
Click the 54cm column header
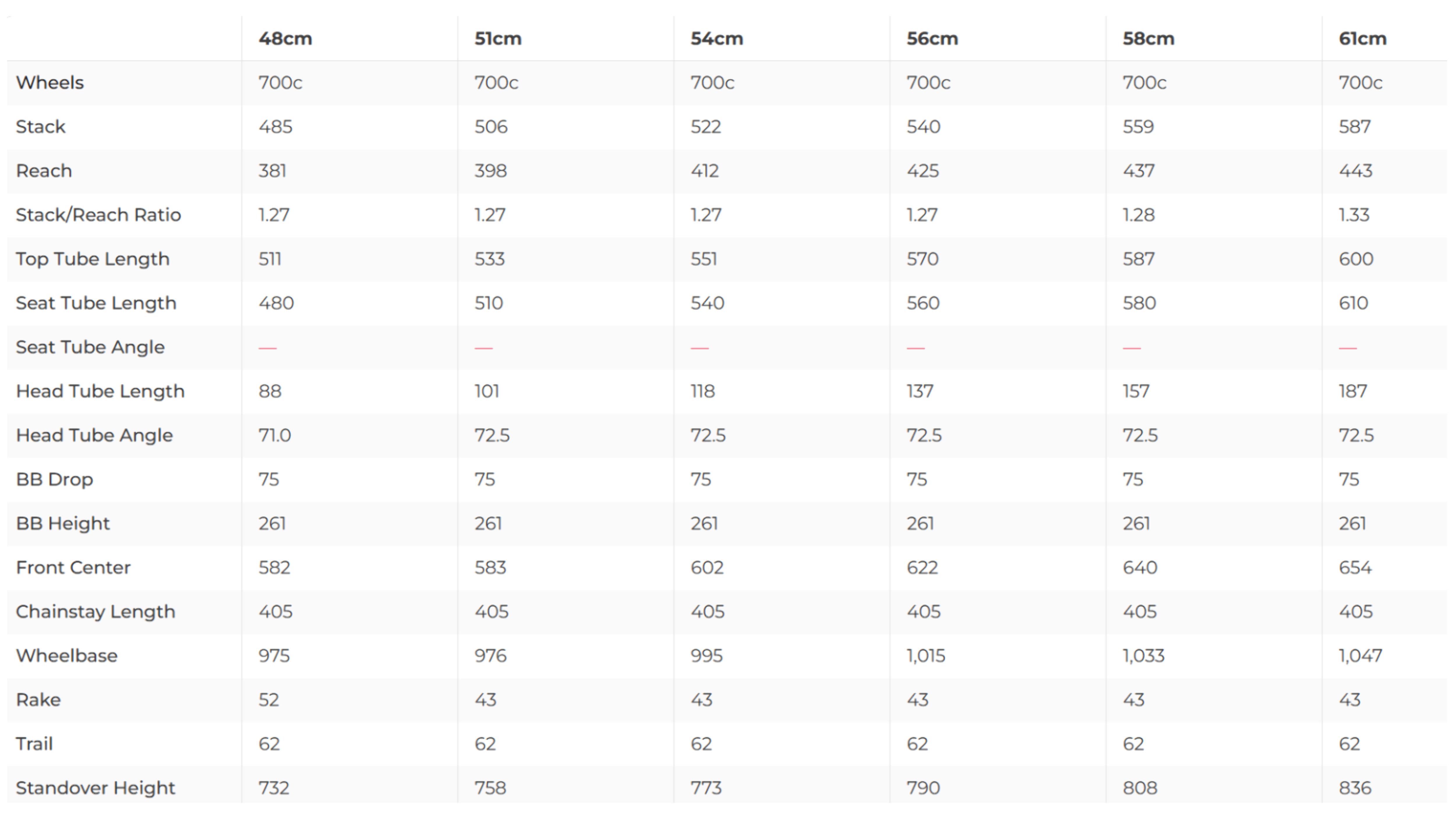click(717, 38)
